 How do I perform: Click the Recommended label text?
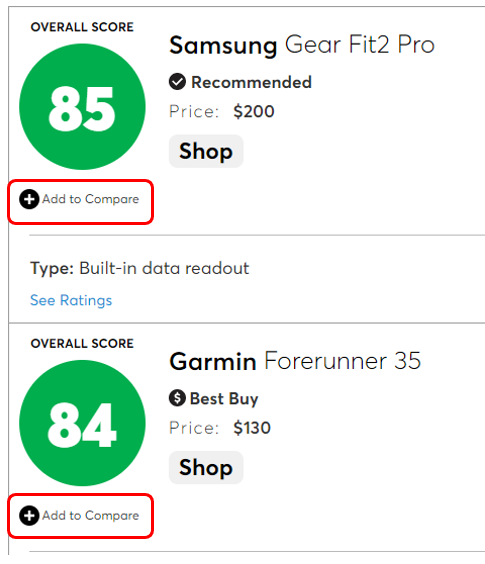[251, 82]
